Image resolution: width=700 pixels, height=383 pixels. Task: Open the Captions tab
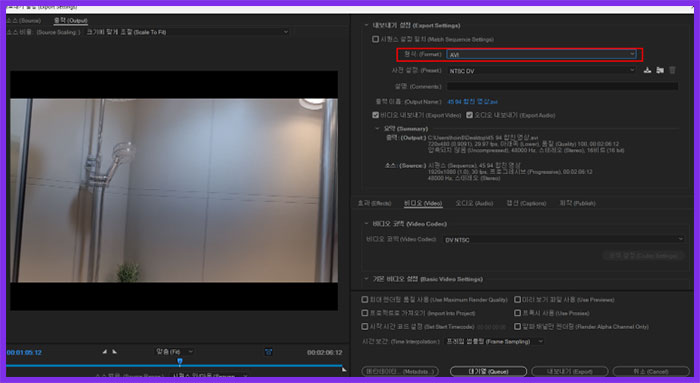[x=526, y=203]
